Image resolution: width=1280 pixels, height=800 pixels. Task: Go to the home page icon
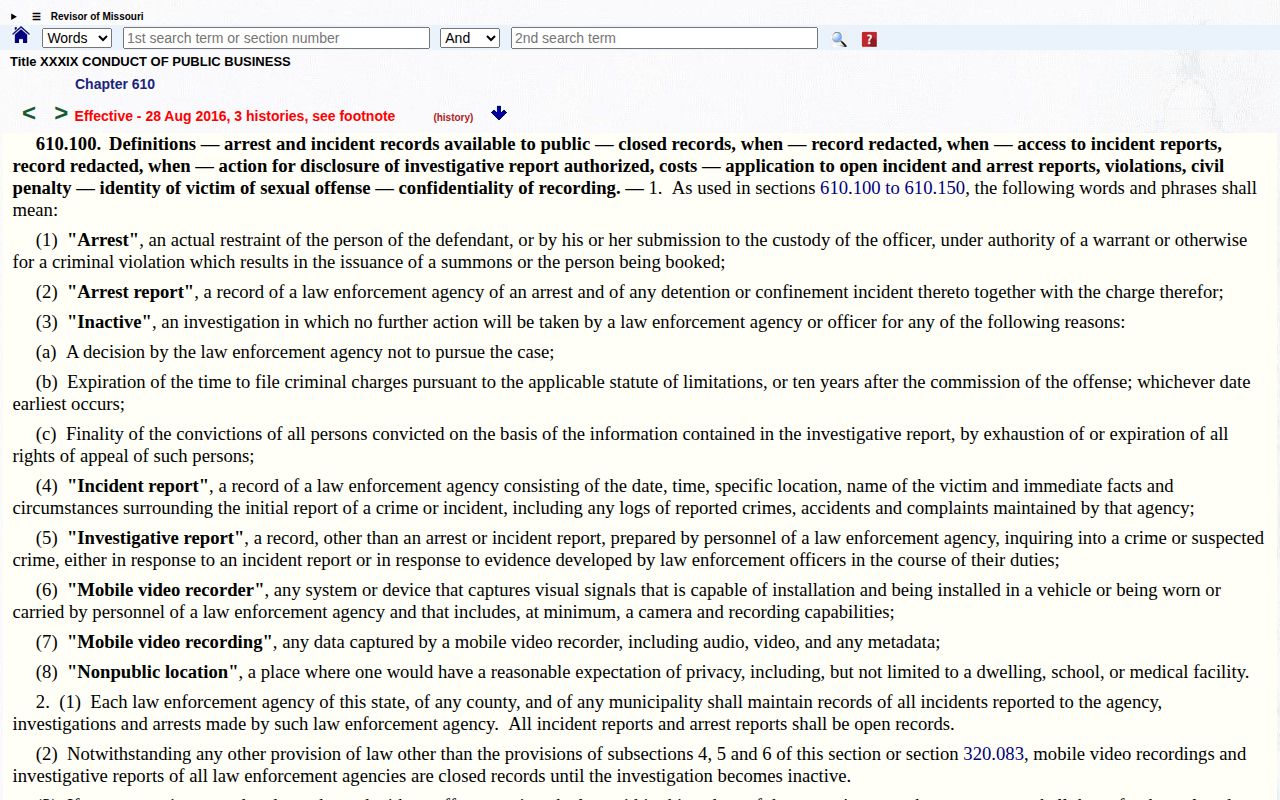point(21,36)
